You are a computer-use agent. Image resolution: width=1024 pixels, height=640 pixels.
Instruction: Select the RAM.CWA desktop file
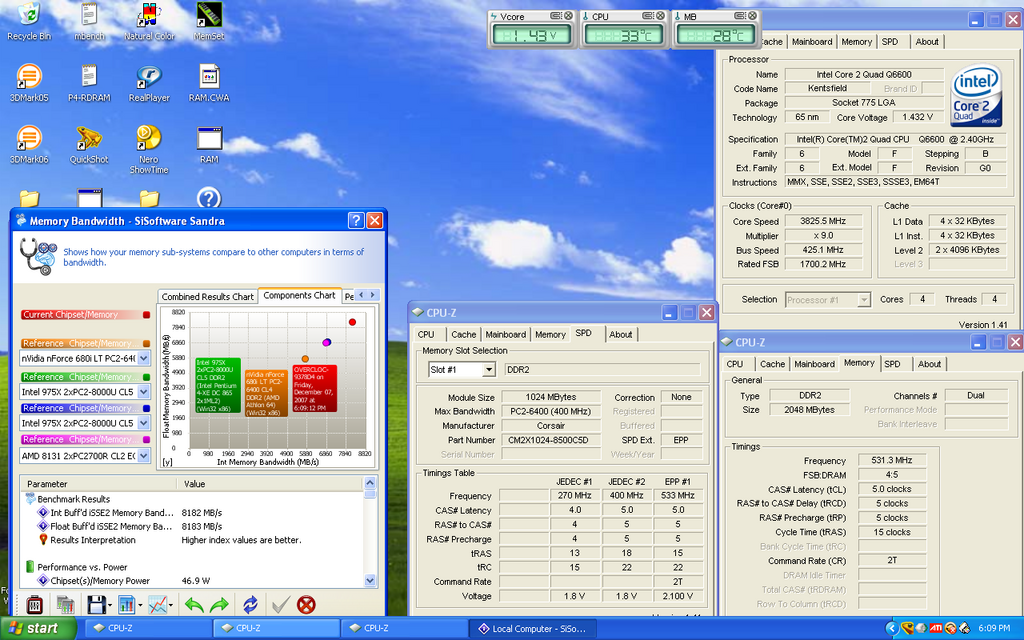click(209, 83)
